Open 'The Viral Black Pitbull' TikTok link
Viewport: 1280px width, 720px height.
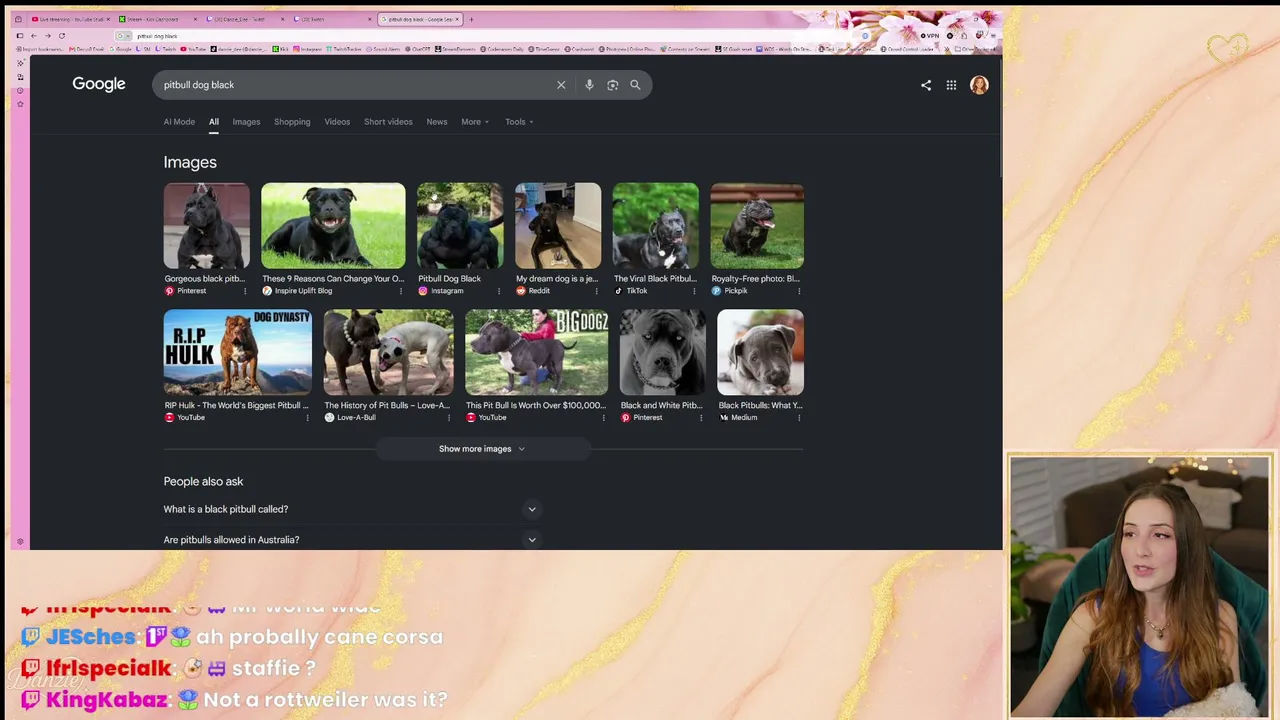coord(656,279)
